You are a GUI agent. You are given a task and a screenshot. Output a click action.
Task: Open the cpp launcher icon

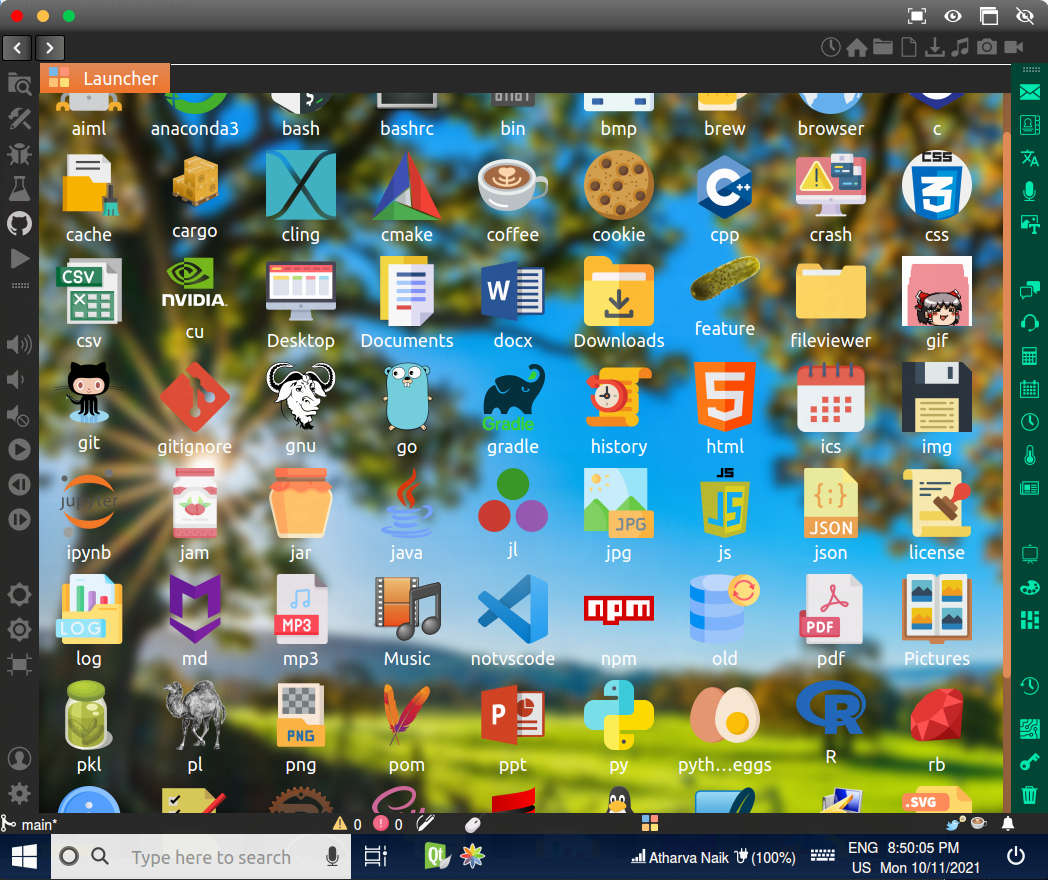tap(725, 186)
